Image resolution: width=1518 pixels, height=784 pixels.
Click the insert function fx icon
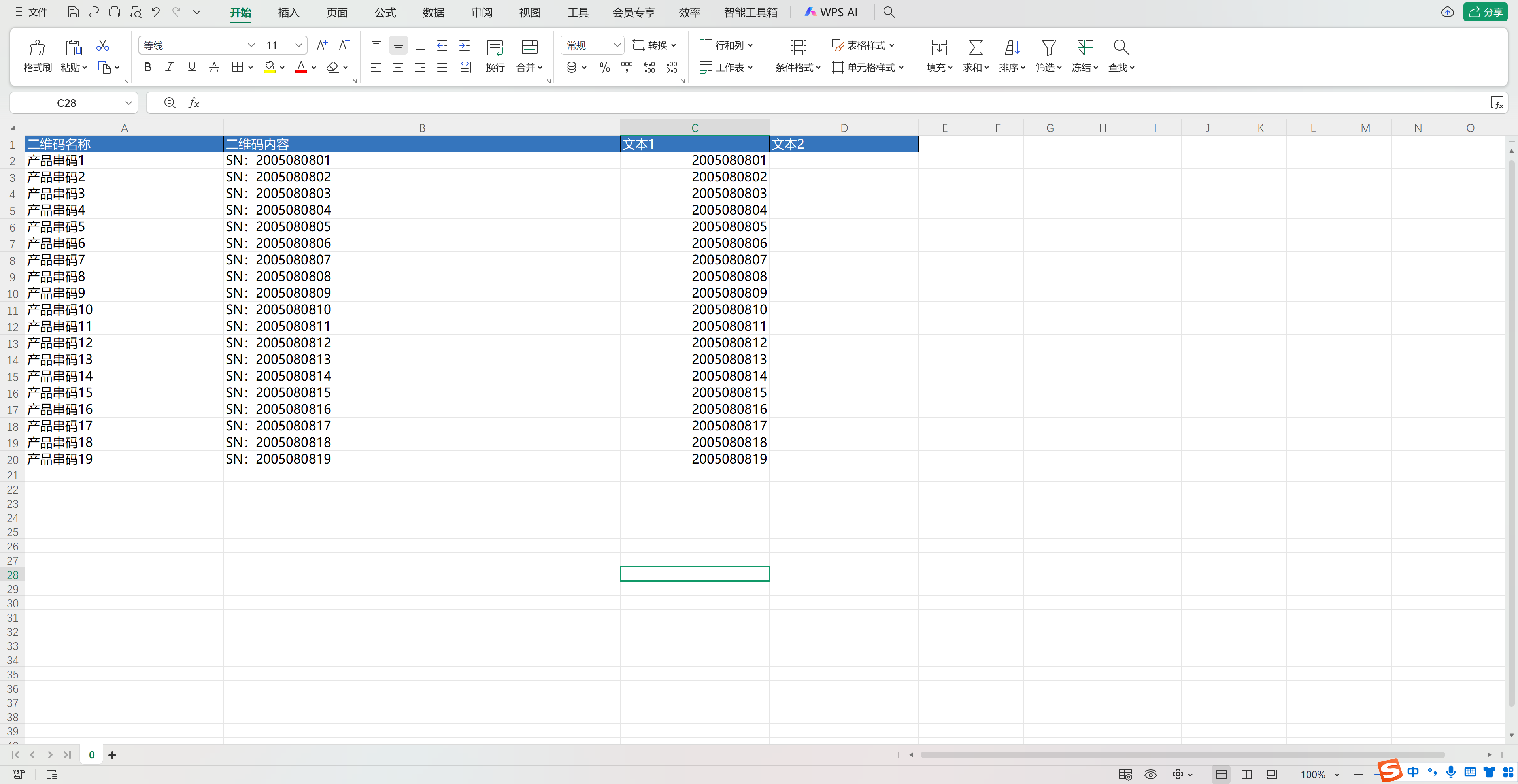point(193,103)
